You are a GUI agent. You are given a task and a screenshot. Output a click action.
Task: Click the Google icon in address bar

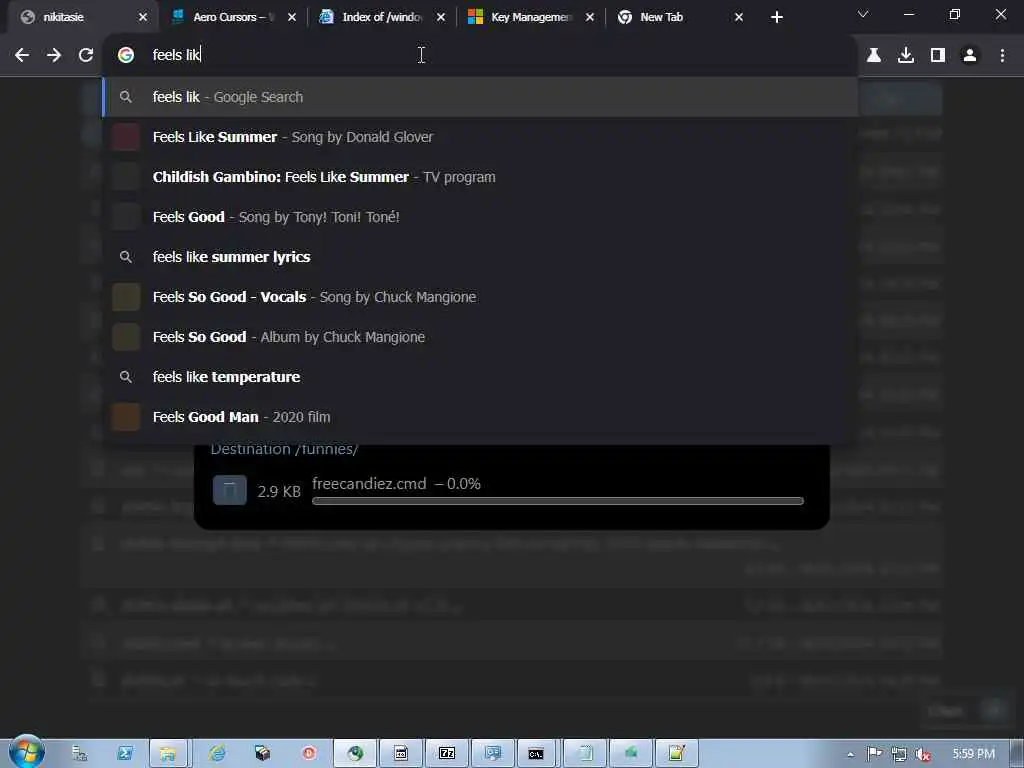[126, 56]
